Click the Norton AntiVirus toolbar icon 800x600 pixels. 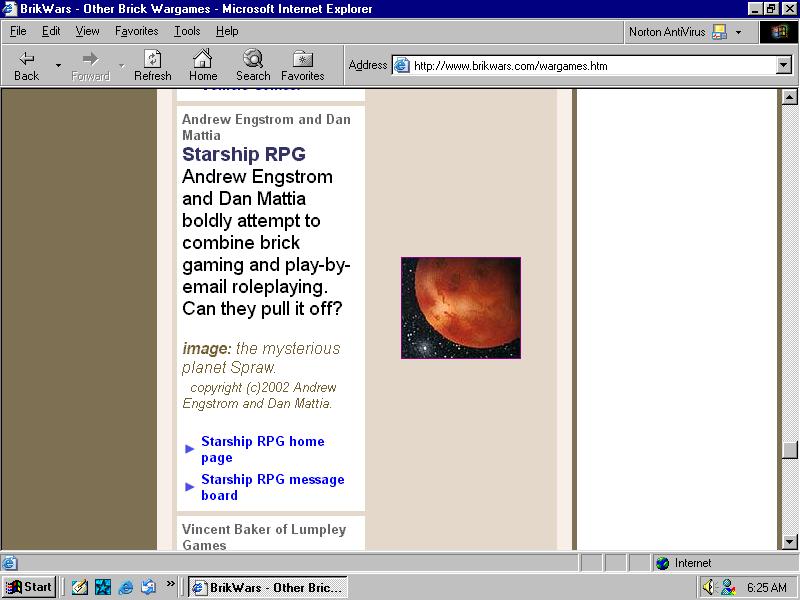click(719, 32)
